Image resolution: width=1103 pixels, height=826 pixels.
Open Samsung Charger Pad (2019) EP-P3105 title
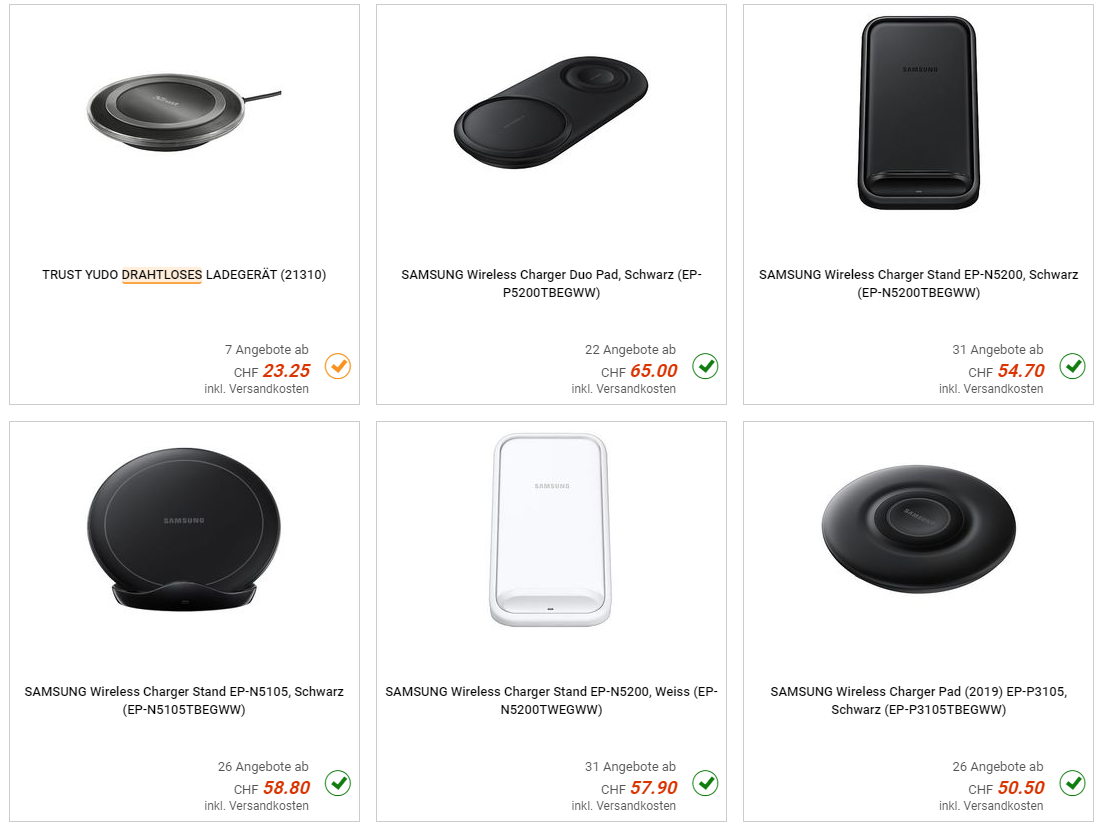coord(918,700)
